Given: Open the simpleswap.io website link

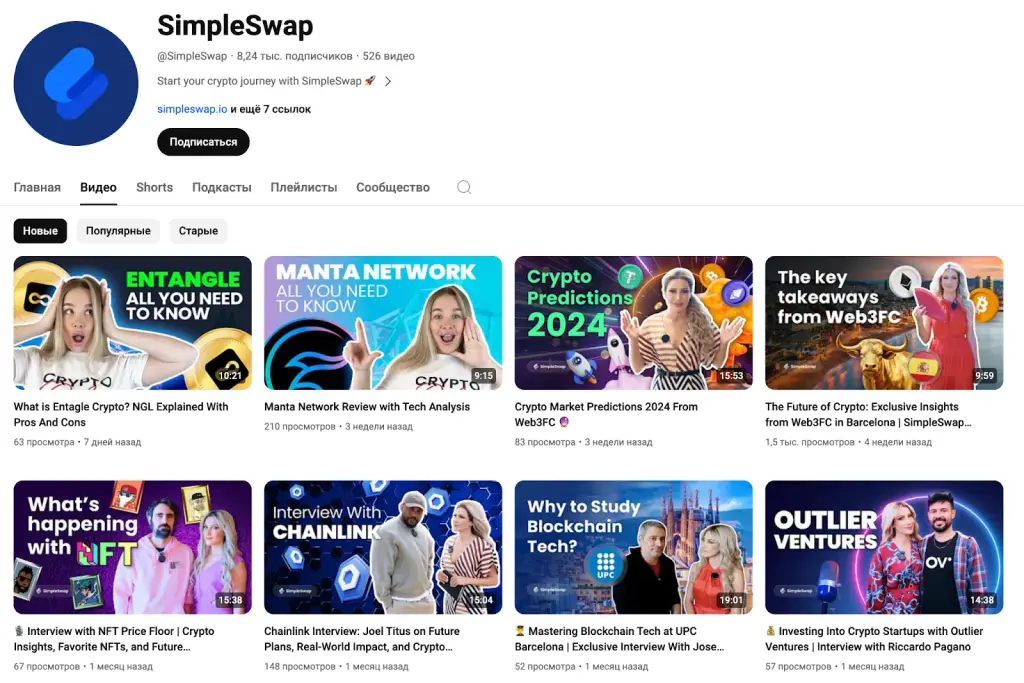Looking at the screenshot, I should (x=192, y=109).
